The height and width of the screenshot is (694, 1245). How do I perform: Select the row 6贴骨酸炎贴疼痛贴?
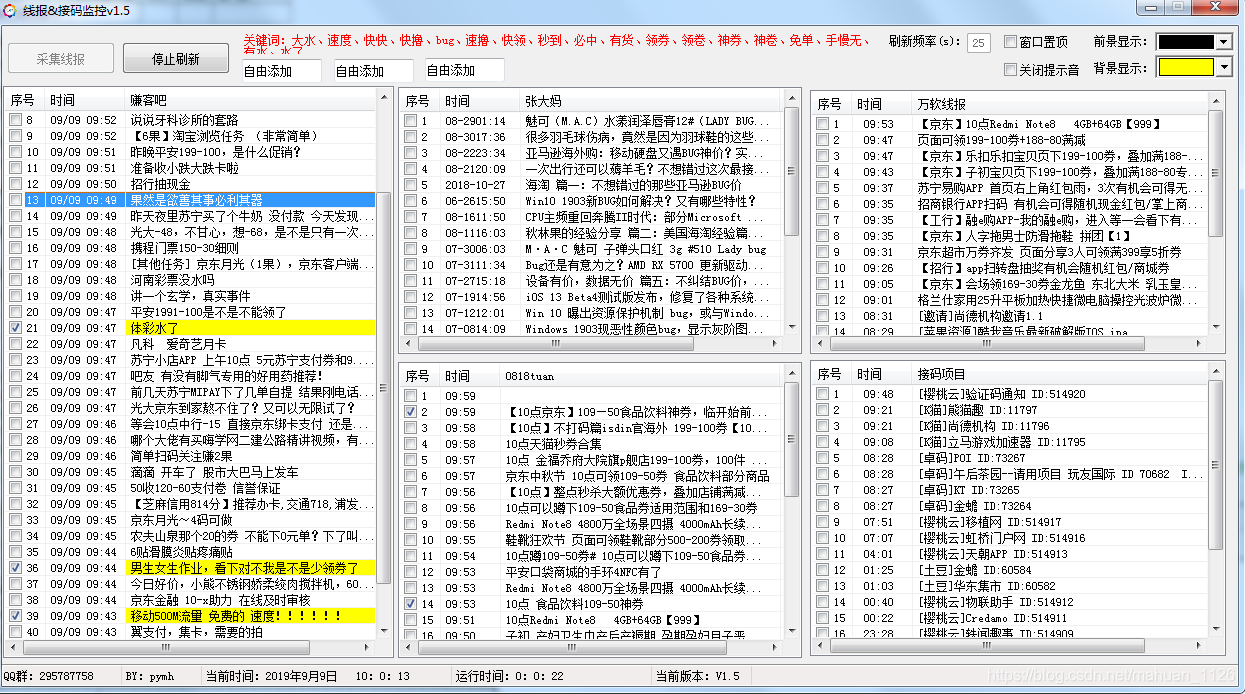click(191, 552)
